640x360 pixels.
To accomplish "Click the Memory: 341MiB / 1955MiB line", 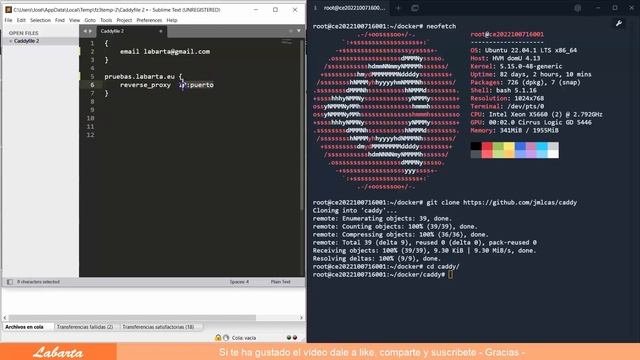I will (514, 131).
